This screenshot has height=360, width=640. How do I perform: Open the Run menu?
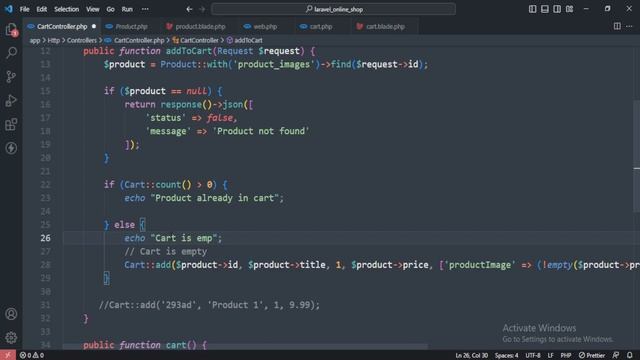click(x=127, y=9)
